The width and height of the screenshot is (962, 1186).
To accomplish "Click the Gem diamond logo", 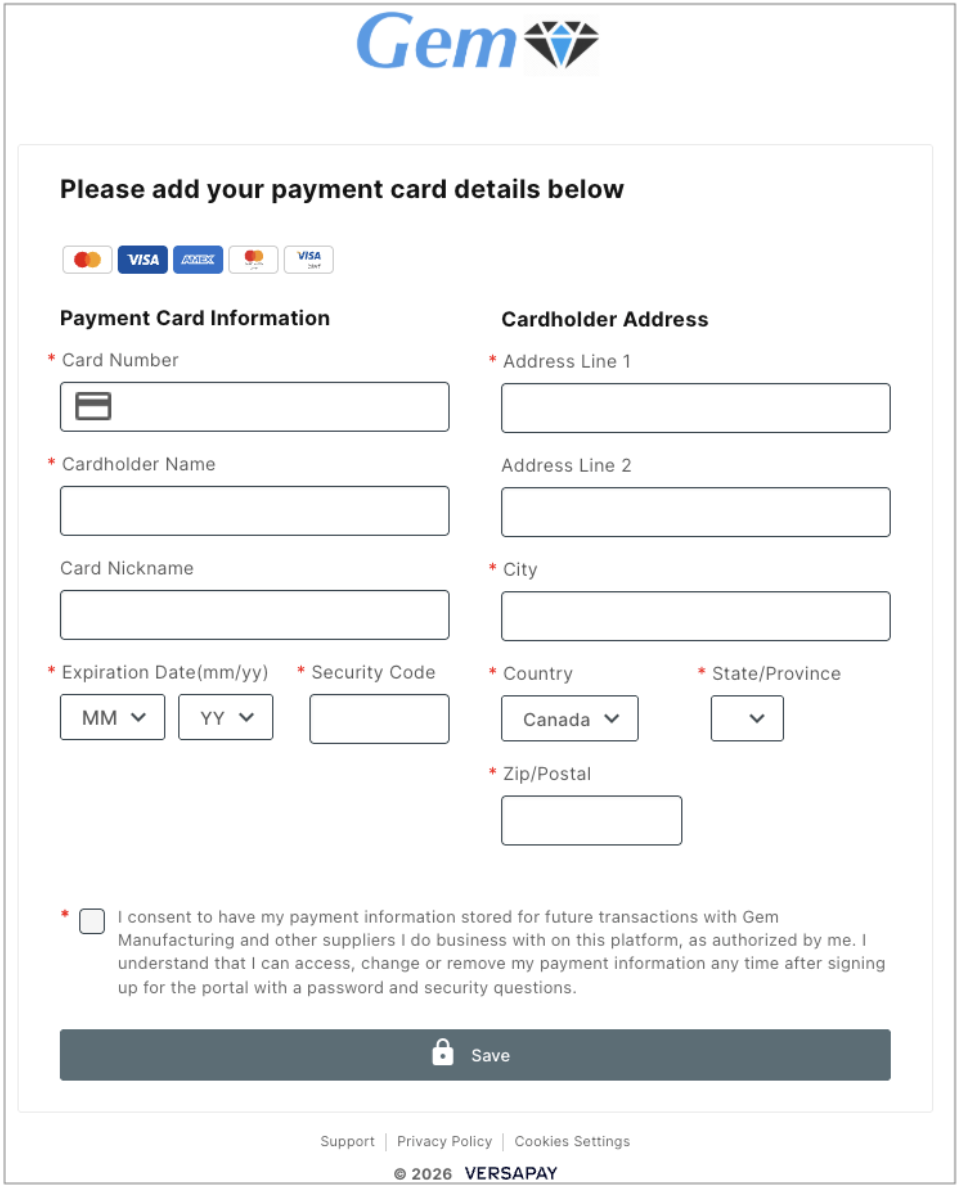I will [561, 45].
